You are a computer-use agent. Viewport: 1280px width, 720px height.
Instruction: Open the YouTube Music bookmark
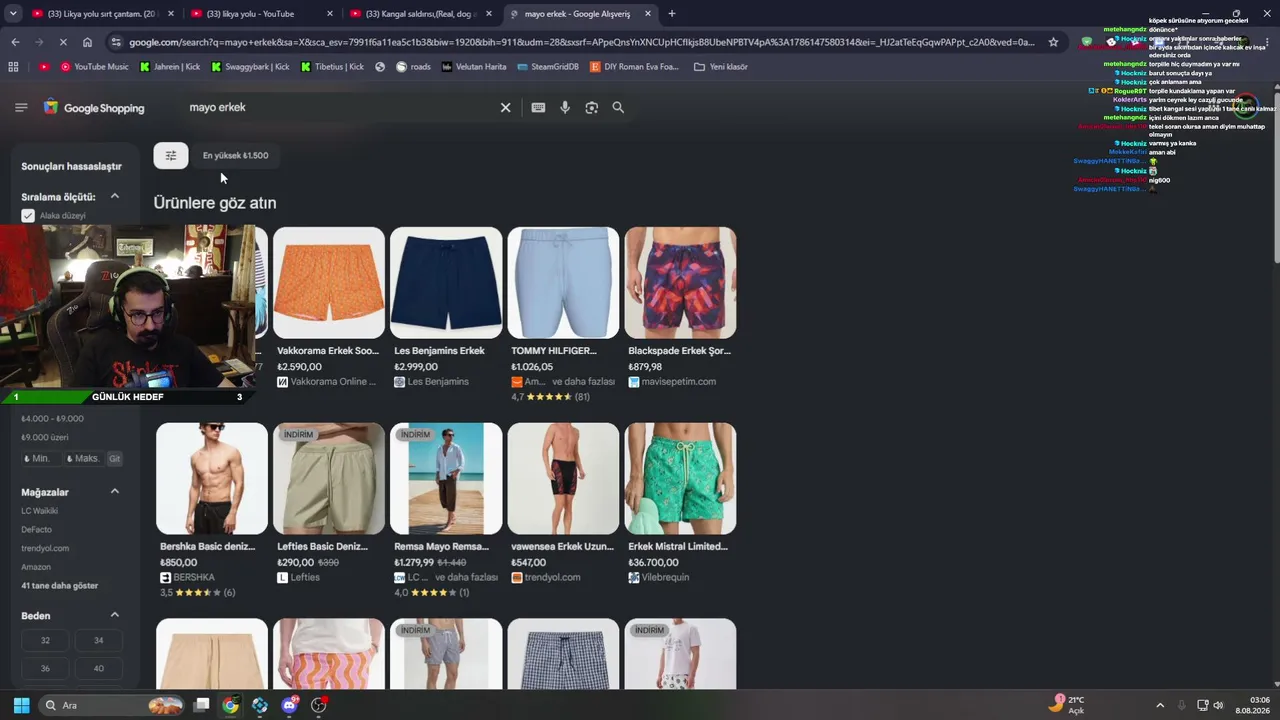coord(94,67)
